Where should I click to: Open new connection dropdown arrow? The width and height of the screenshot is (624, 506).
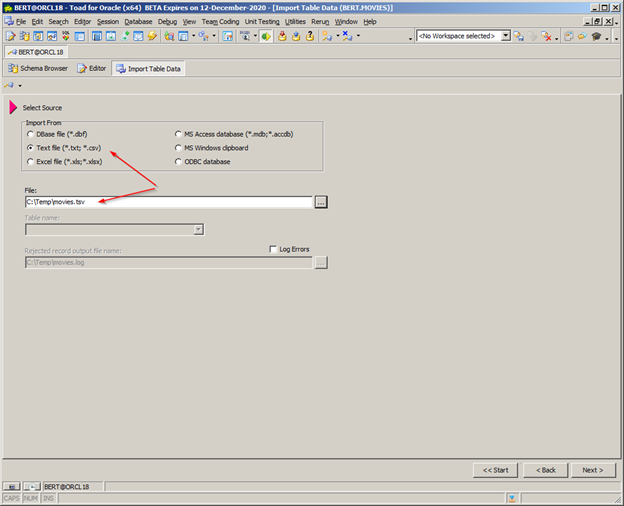pos(337,36)
